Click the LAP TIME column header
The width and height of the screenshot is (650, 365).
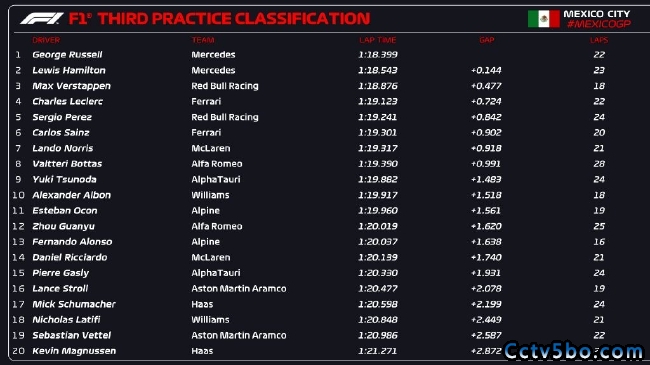tap(378, 40)
